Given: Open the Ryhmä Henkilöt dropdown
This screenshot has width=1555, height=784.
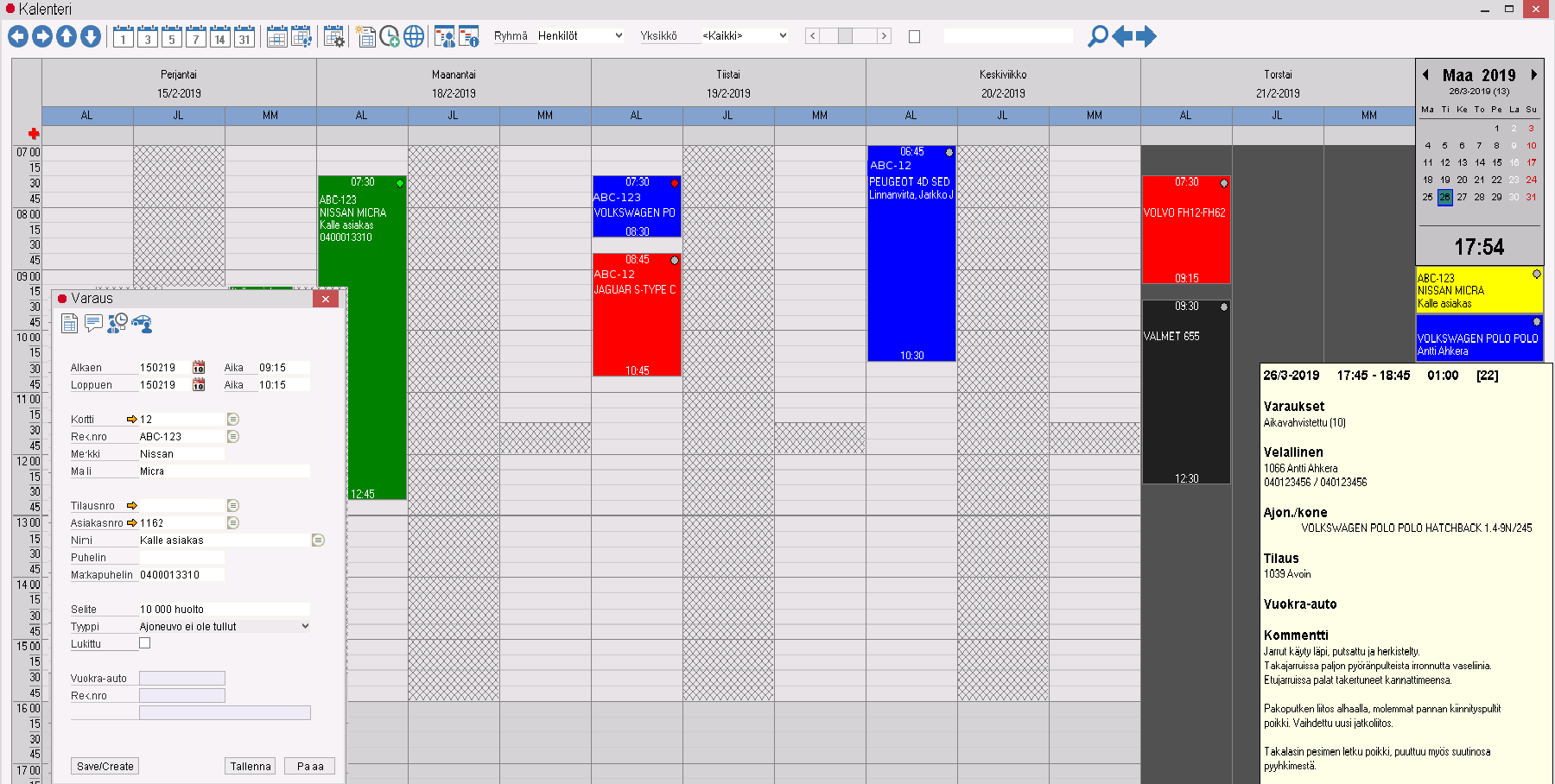Looking at the screenshot, I should click(x=580, y=35).
